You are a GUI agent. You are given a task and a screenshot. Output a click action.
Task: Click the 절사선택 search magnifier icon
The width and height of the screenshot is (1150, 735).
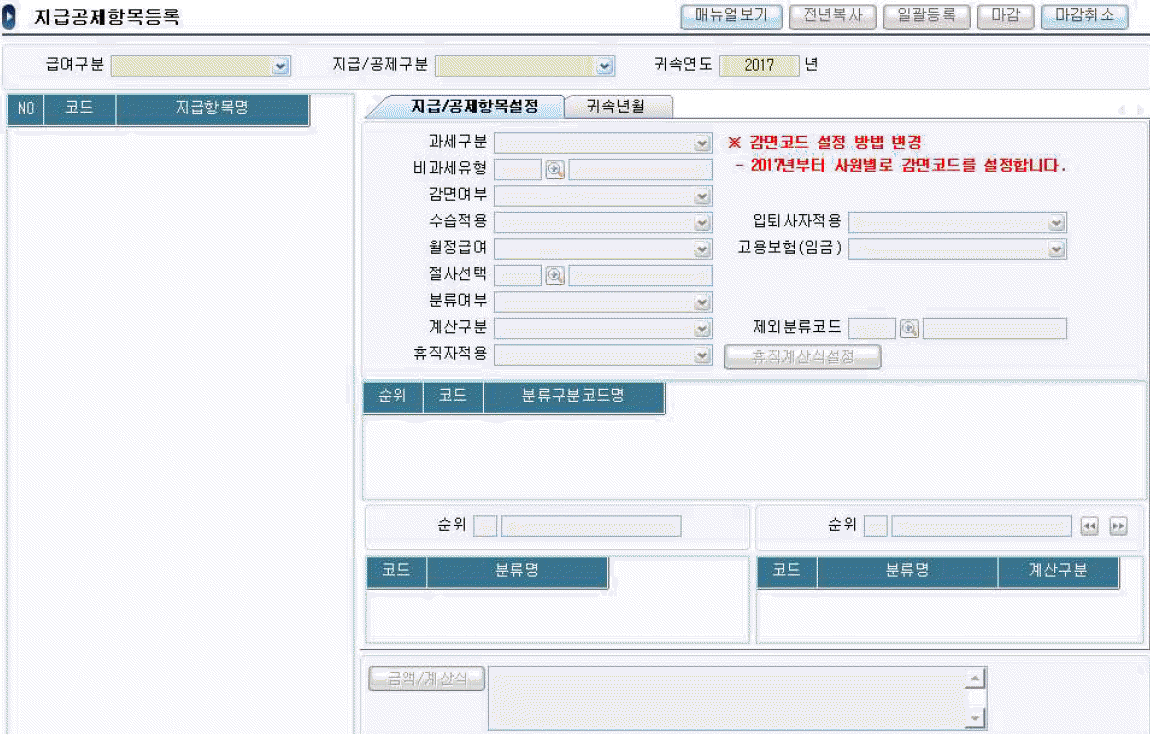pyautogui.click(x=555, y=276)
